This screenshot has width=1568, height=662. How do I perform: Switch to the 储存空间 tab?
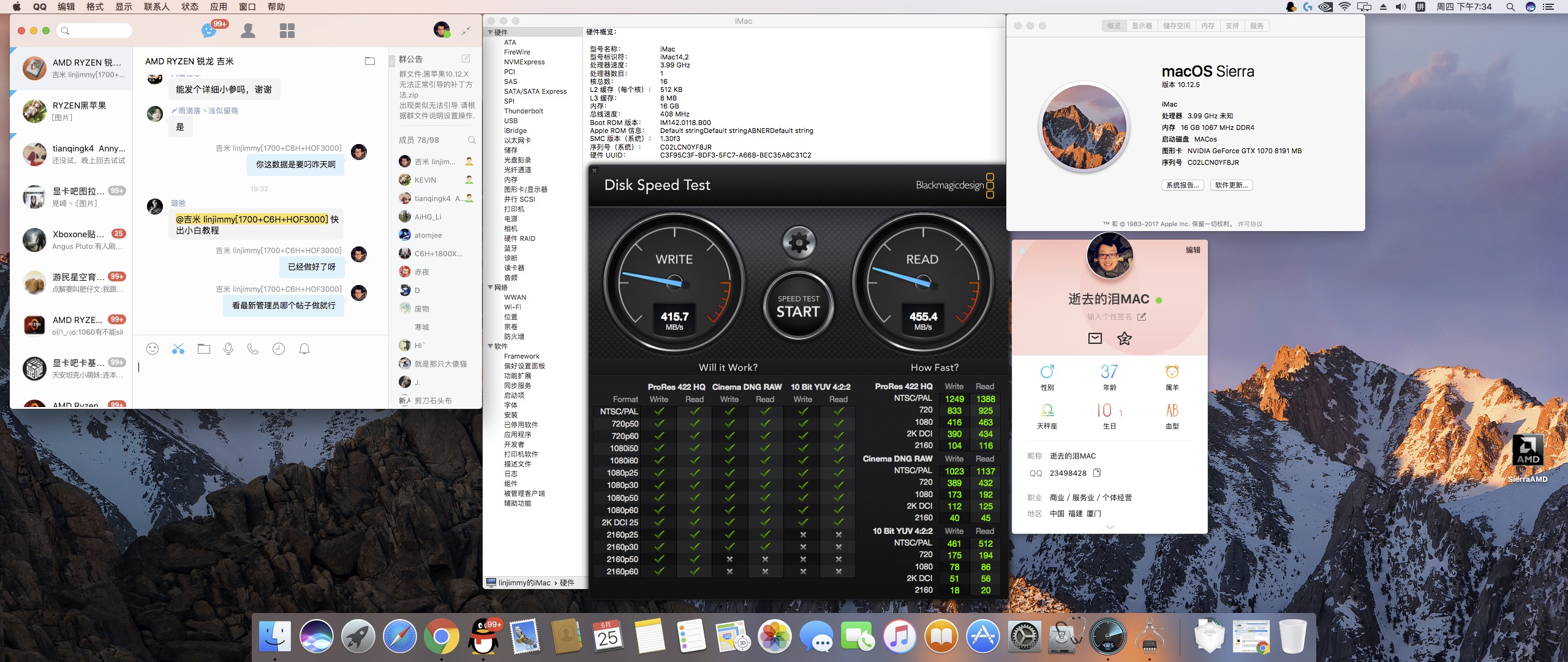[1177, 26]
